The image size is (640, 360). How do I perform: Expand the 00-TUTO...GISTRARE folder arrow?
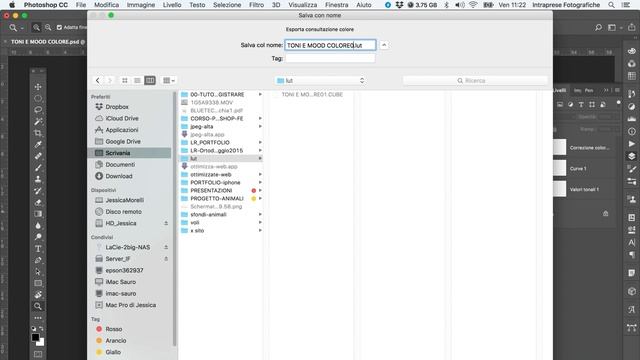click(x=260, y=94)
